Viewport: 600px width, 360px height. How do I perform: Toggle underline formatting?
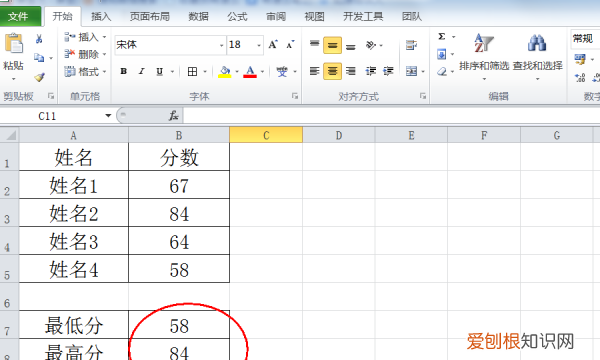tap(160, 71)
